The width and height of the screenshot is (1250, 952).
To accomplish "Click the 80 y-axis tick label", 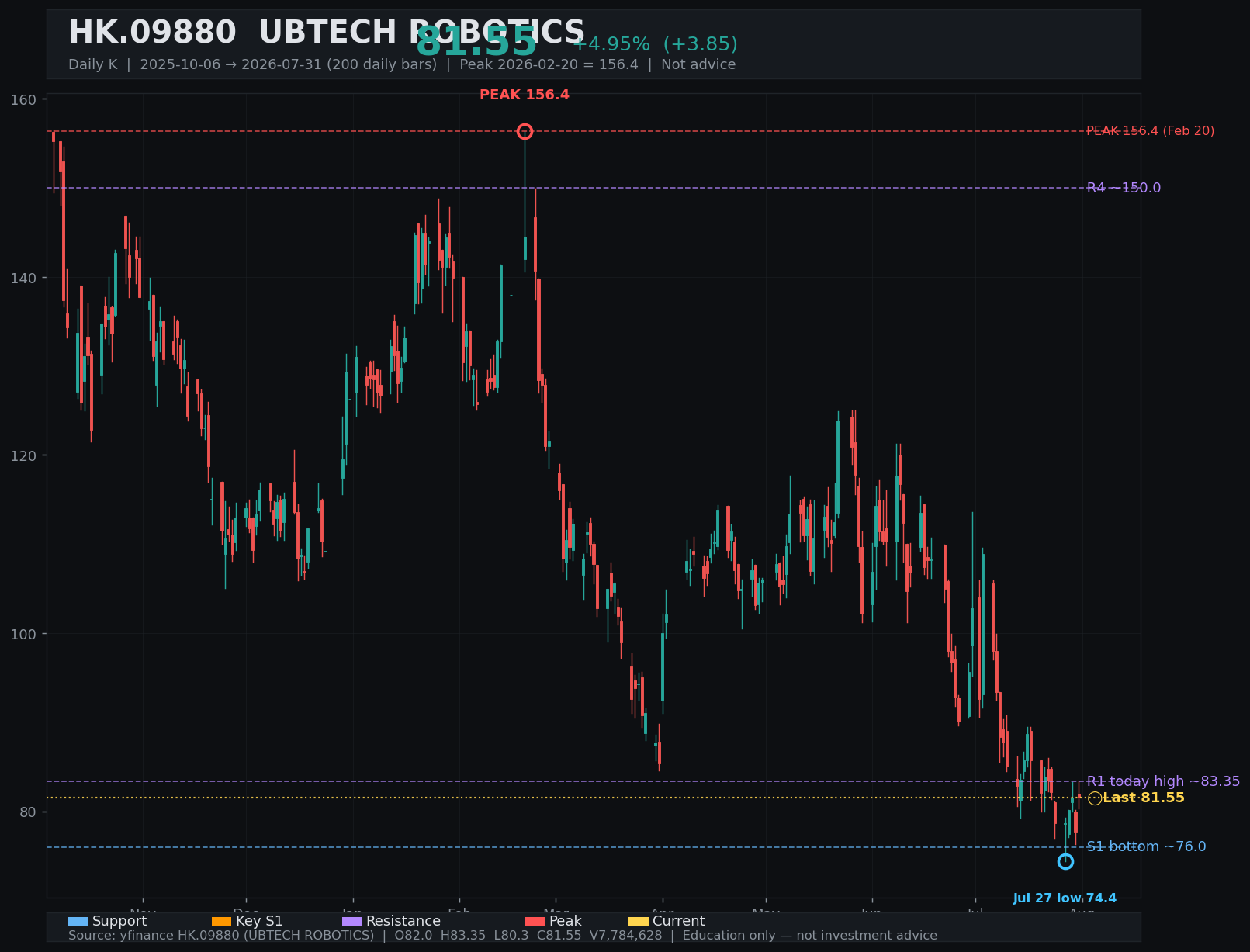I will click(x=28, y=812).
